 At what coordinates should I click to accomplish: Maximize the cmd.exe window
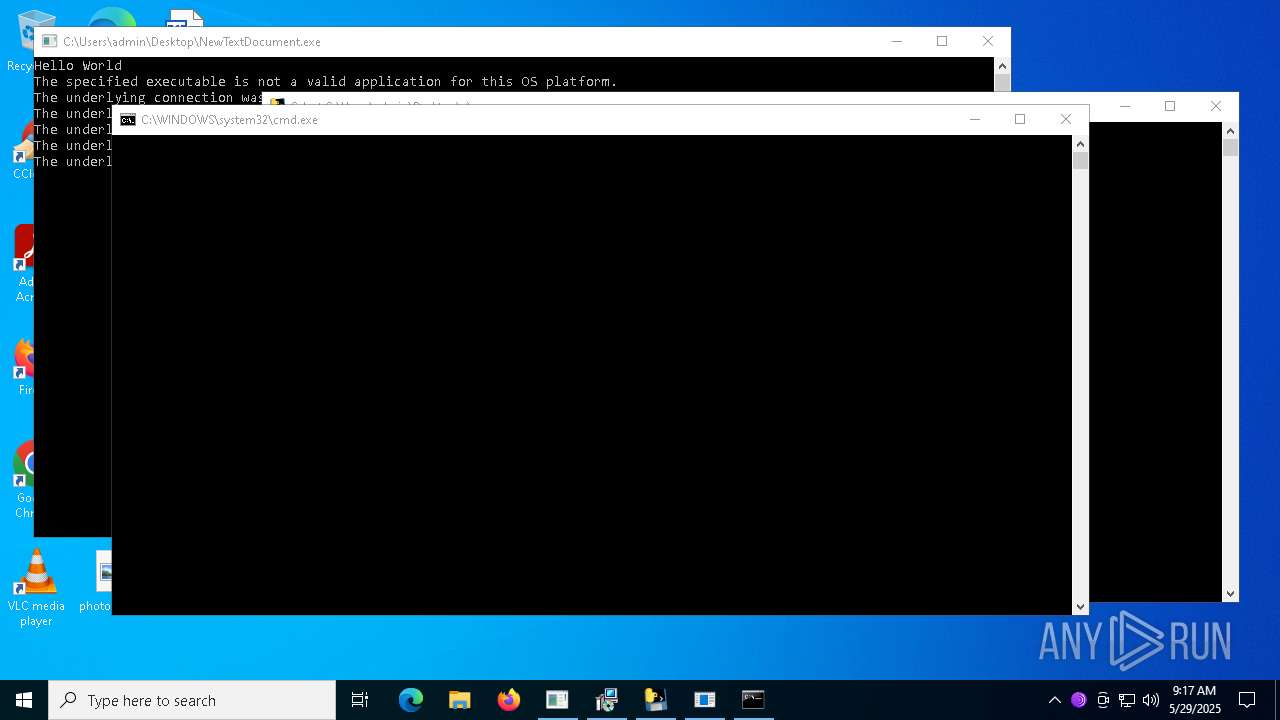point(1020,119)
